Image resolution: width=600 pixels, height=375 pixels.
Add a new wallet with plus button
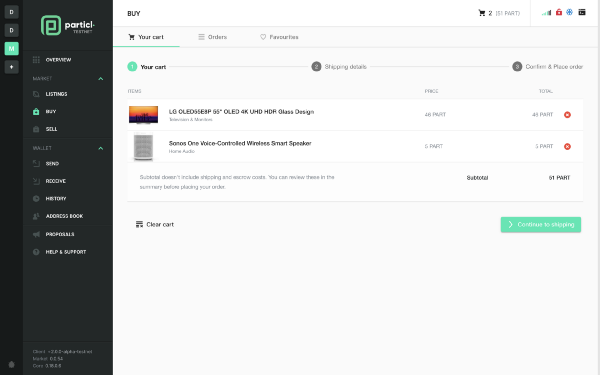coord(11,67)
